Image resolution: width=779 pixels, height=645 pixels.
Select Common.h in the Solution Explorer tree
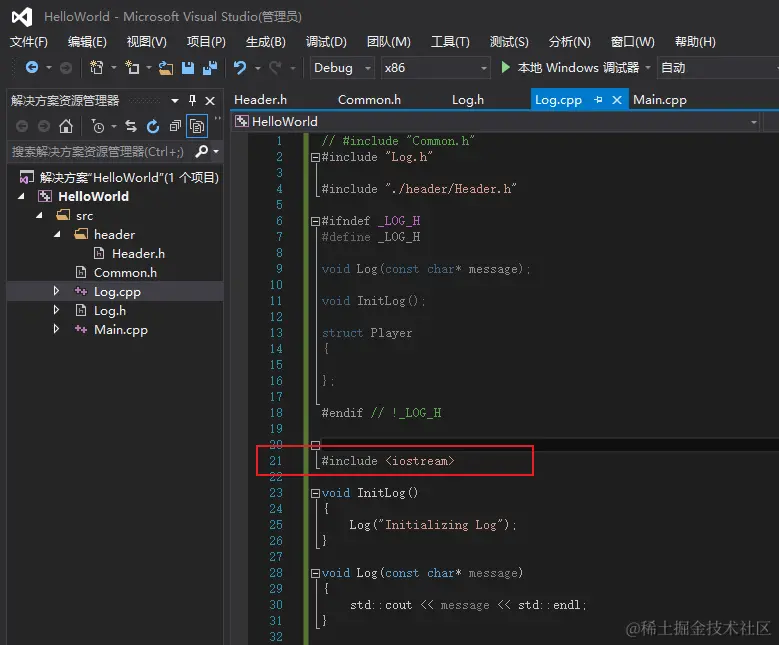pyautogui.click(x=125, y=272)
